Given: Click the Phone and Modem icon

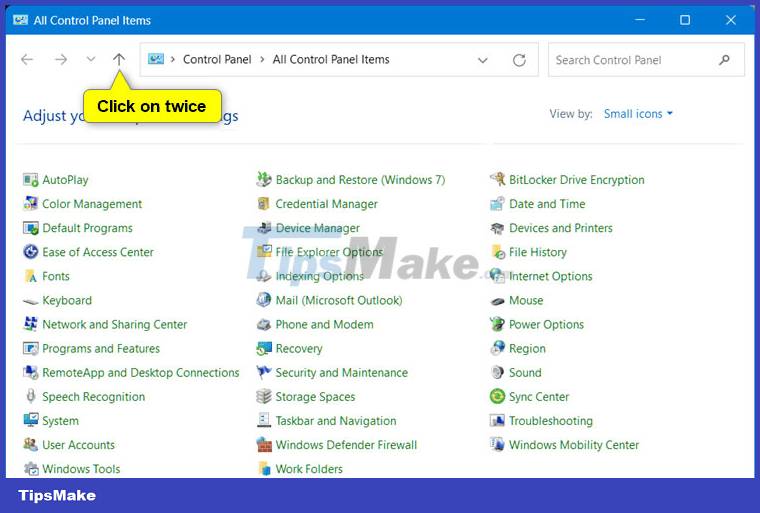Looking at the screenshot, I should click(264, 324).
